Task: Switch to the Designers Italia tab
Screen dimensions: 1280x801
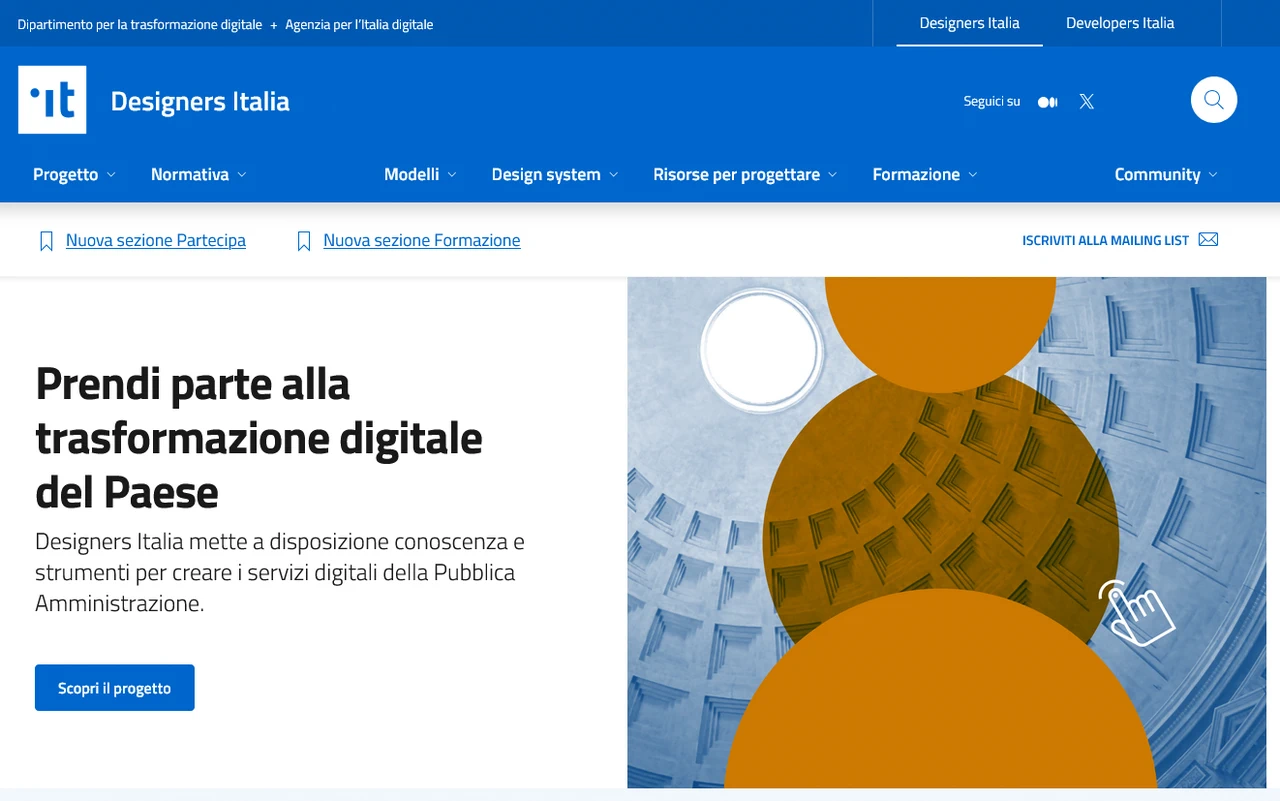Action: point(970,23)
